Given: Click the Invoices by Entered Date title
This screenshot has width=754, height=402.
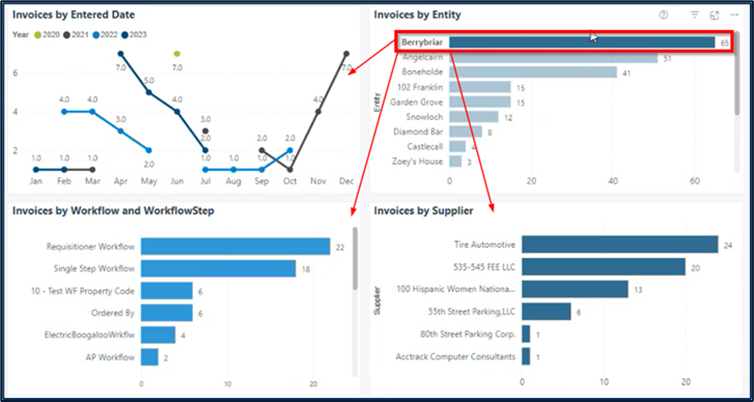Looking at the screenshot, I should (74, 15).
